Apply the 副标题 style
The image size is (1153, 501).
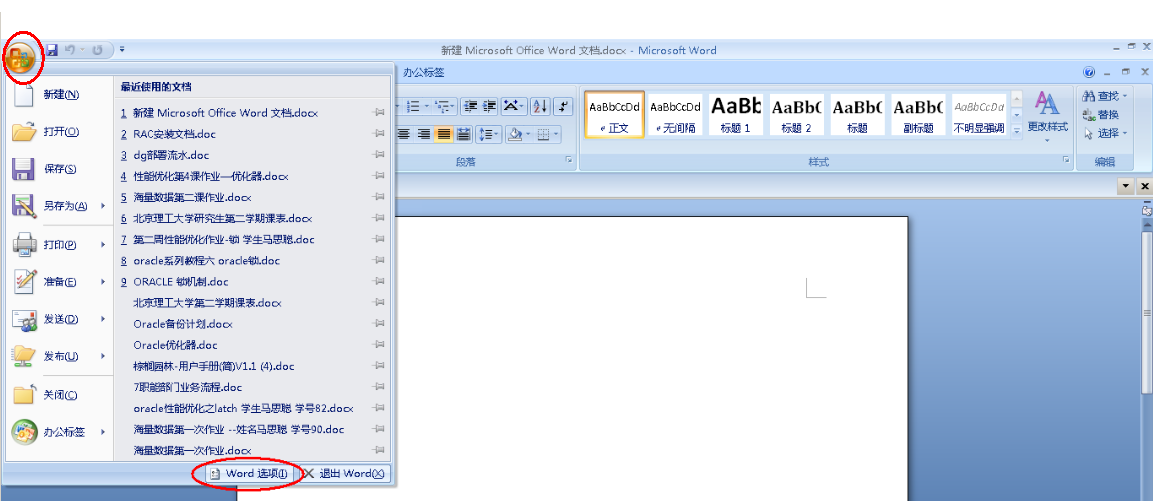pyautogui.click(x=918, y=114)
